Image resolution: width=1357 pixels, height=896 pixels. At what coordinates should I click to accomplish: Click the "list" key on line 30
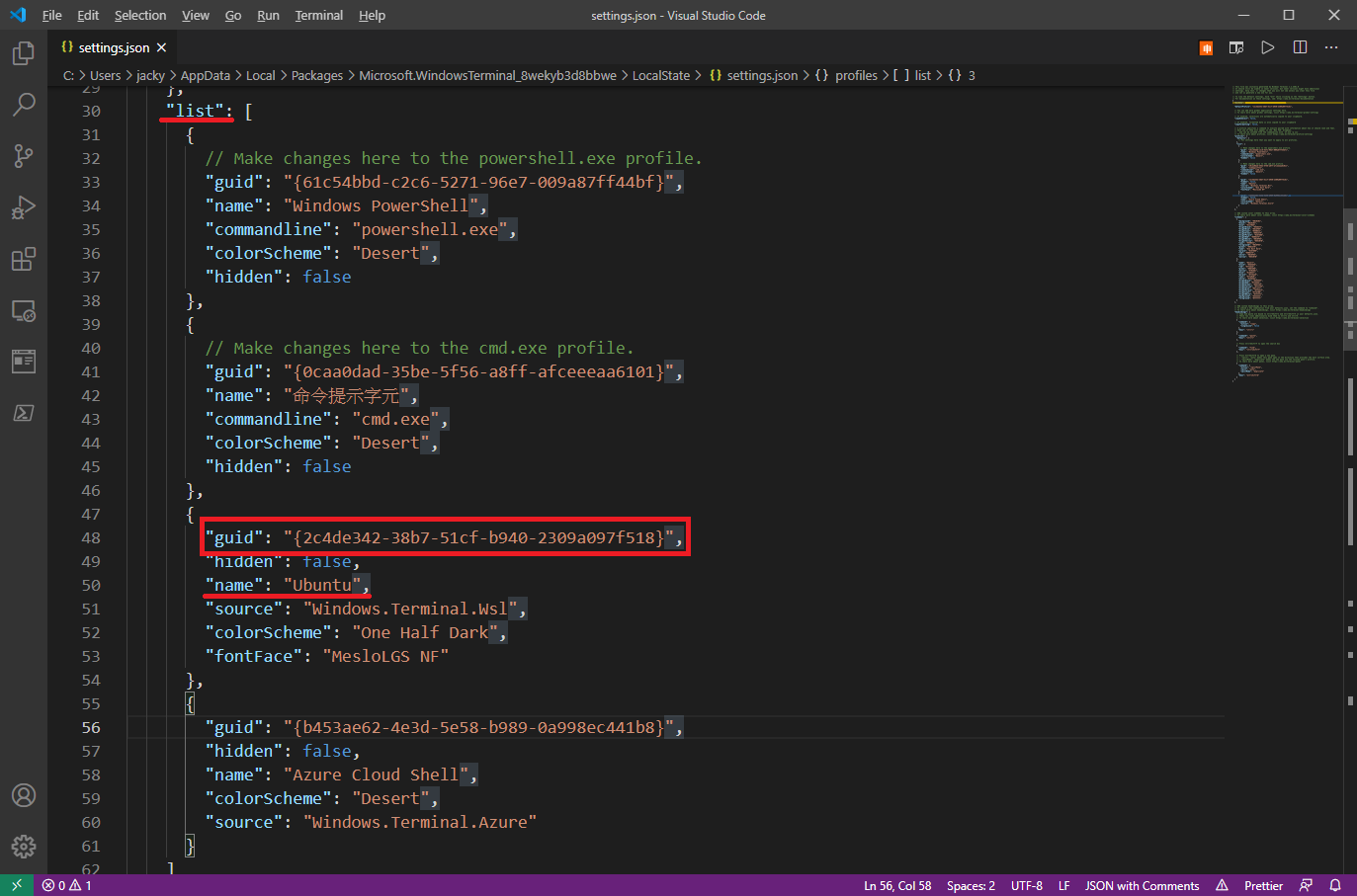[x=196, y=111]
